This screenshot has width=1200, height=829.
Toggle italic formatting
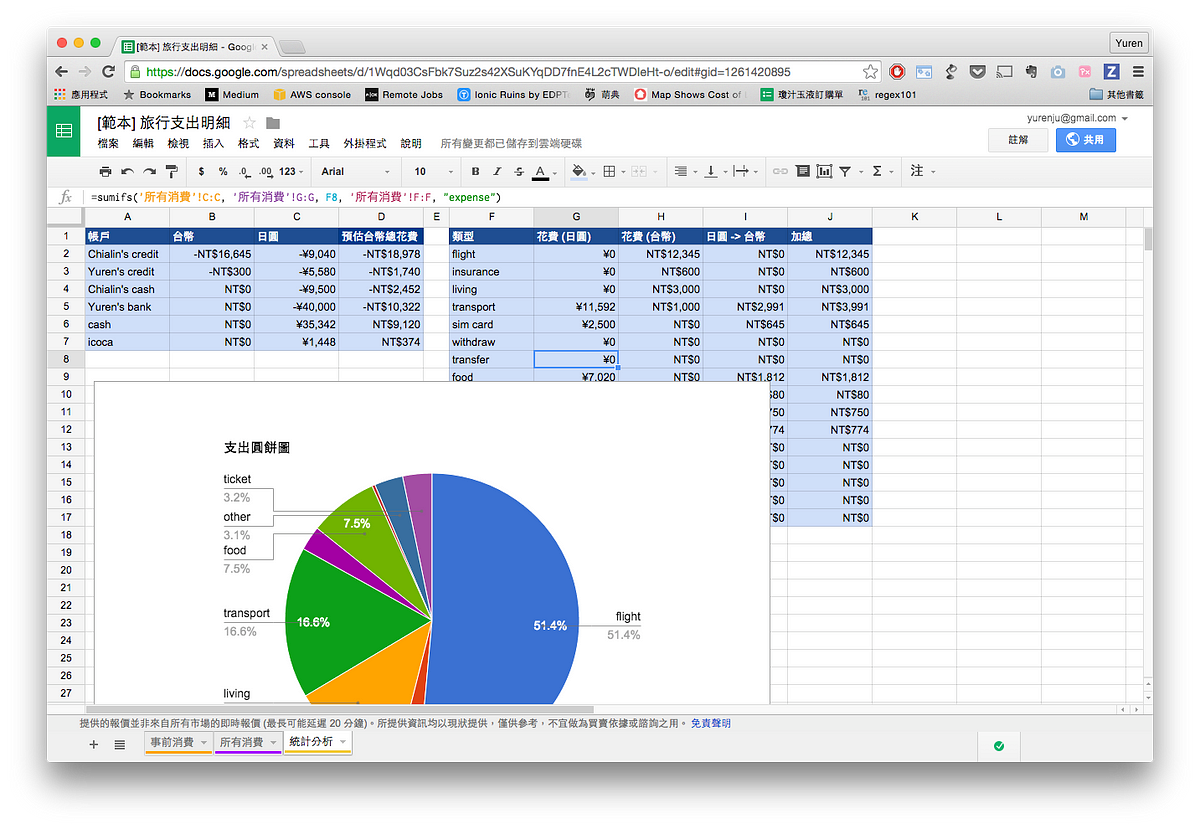pyautogui.click(x=497, y=172)
